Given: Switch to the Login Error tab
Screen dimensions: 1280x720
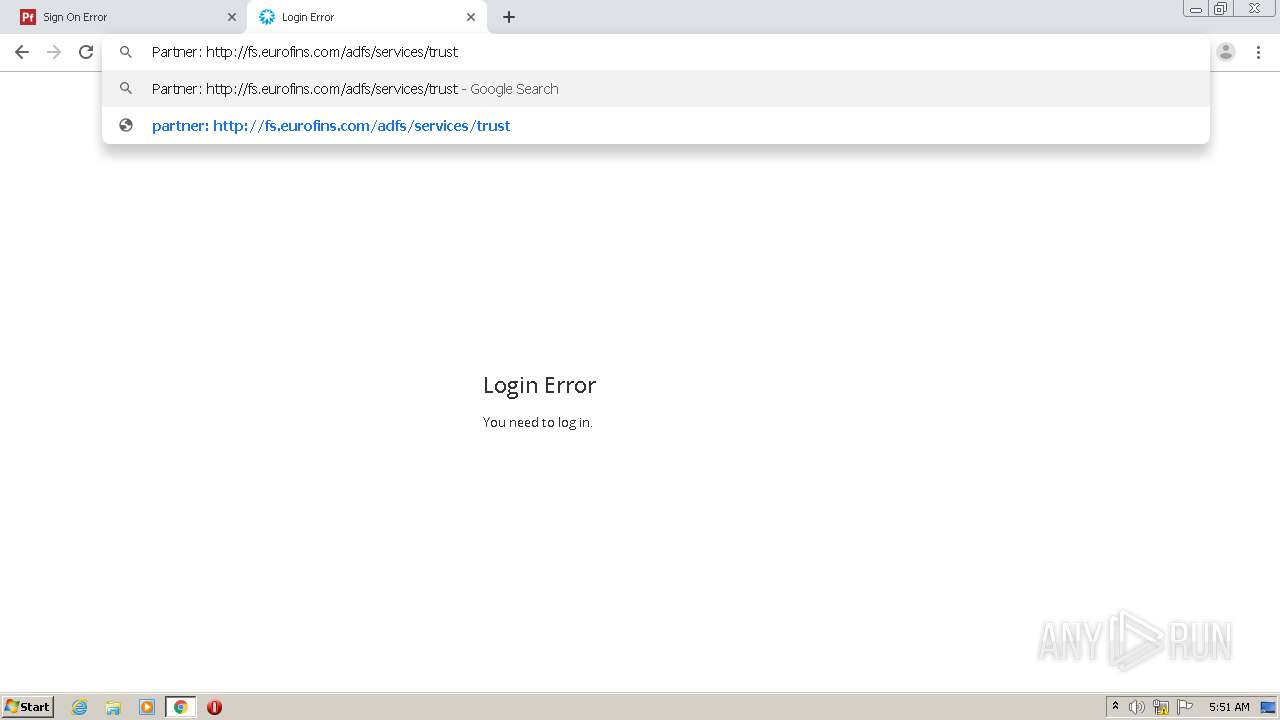Looking at the screenshot, I should coord(366,17).
